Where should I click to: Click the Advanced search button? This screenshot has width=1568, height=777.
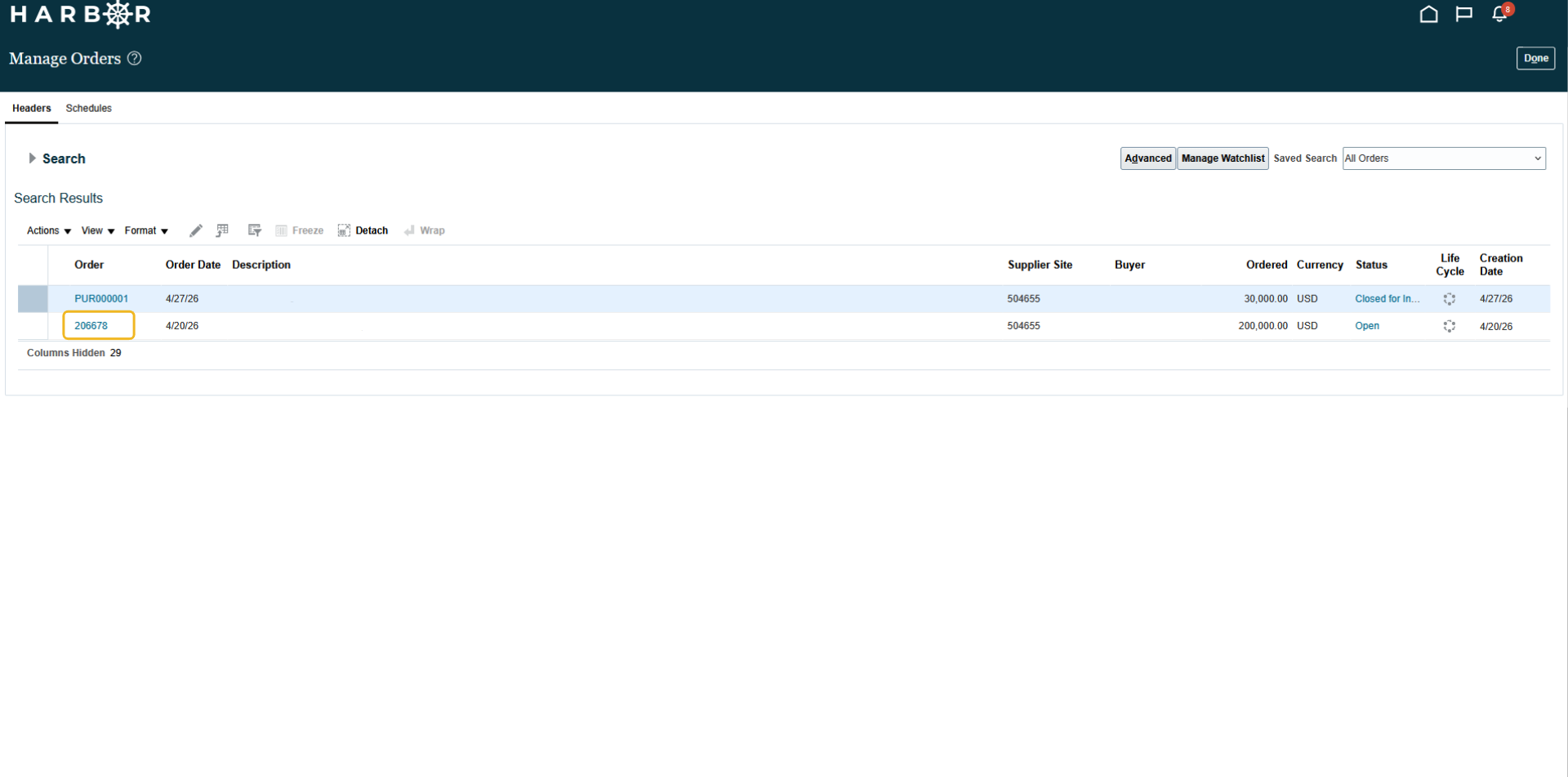(x=1147, y=159)
